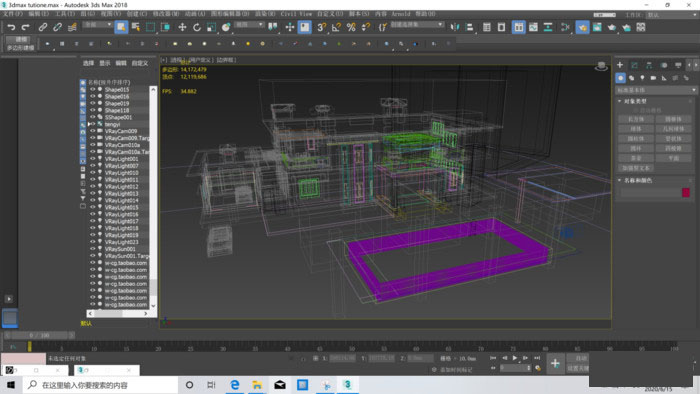Collapse the Object Type rollout
This screenshot has height=394, width=700.
point(620,101)
